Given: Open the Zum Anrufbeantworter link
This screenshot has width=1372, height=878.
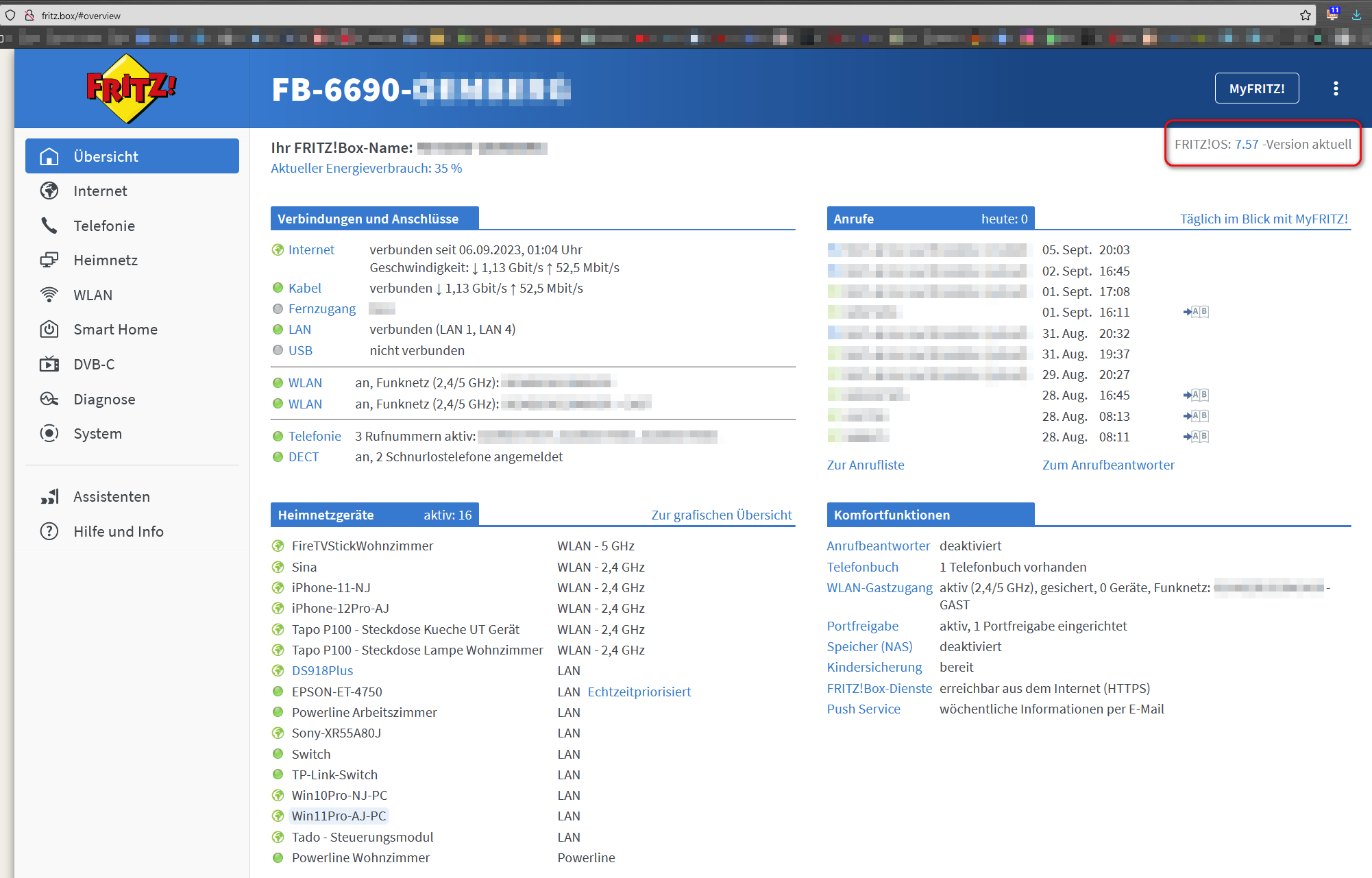Looking at the screenshot, I should point(1107,465).
